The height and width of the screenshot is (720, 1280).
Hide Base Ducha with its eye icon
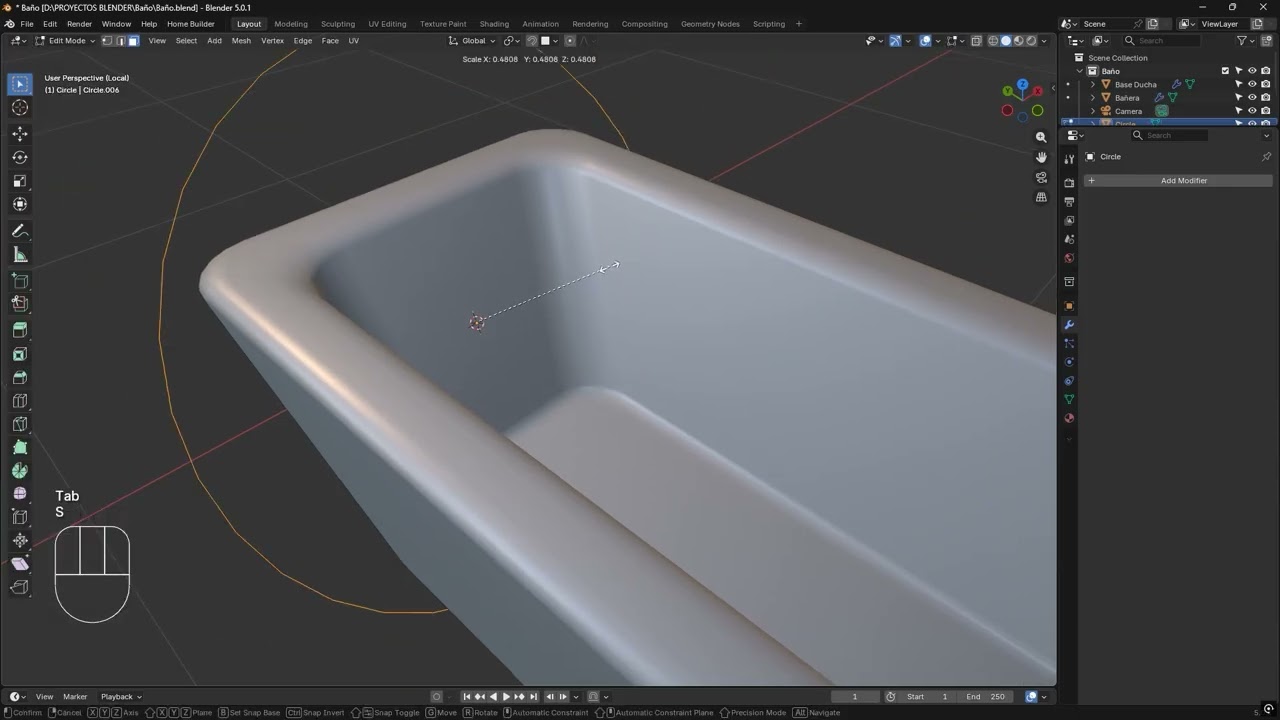pos(1252,84)
